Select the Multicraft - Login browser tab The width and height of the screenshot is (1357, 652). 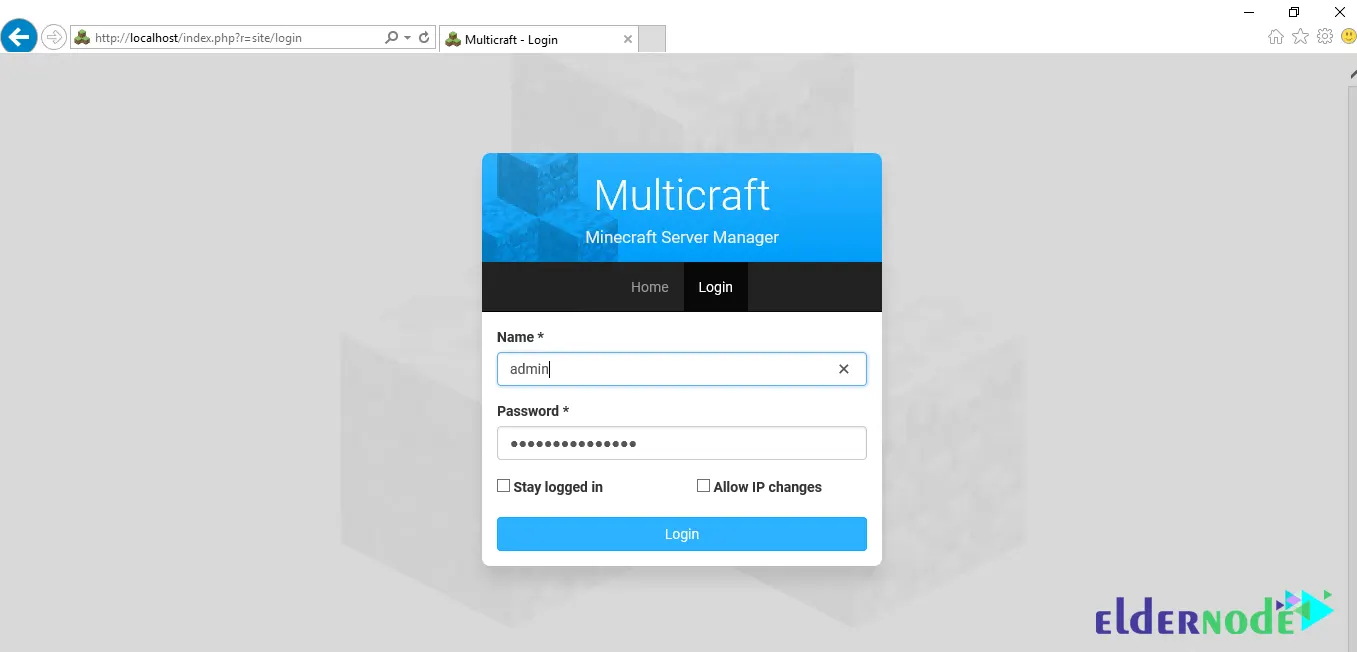tap(538, 39)
